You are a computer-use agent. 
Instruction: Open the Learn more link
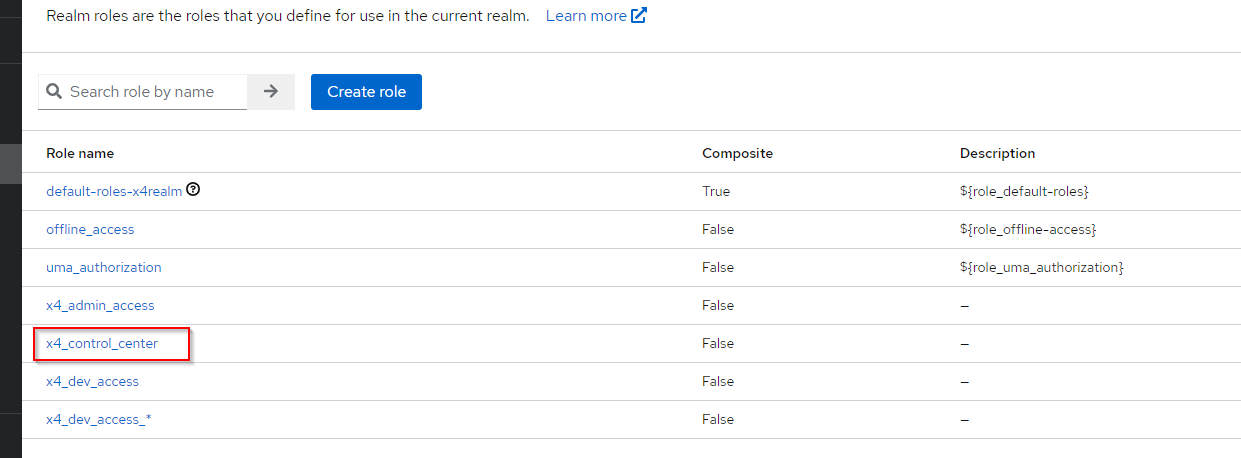coord(586,16)
